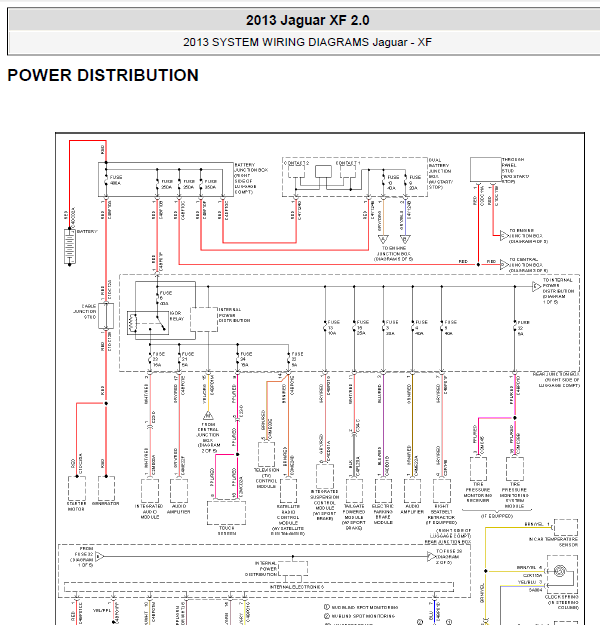This screenshot has width=600, height=625.
Task: Select the "TO CENTRAL JUNCTION BOX" label
Action: tap(528, 265)
